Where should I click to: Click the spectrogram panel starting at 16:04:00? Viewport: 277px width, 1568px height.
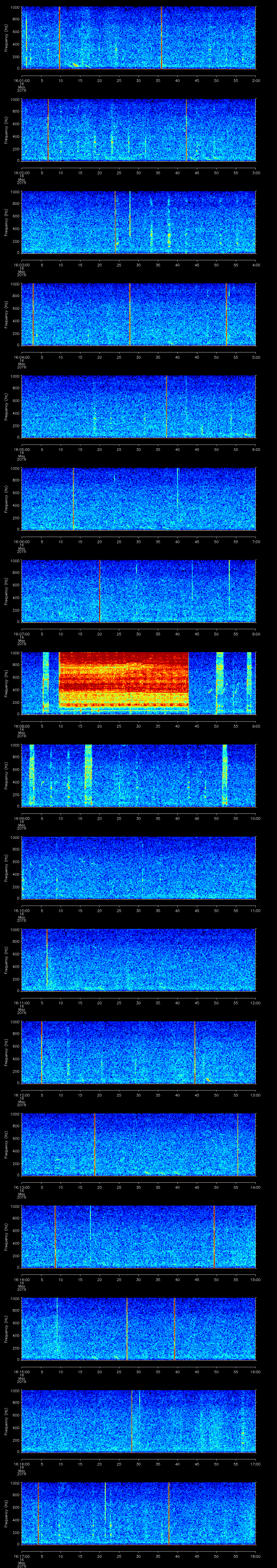138,314
